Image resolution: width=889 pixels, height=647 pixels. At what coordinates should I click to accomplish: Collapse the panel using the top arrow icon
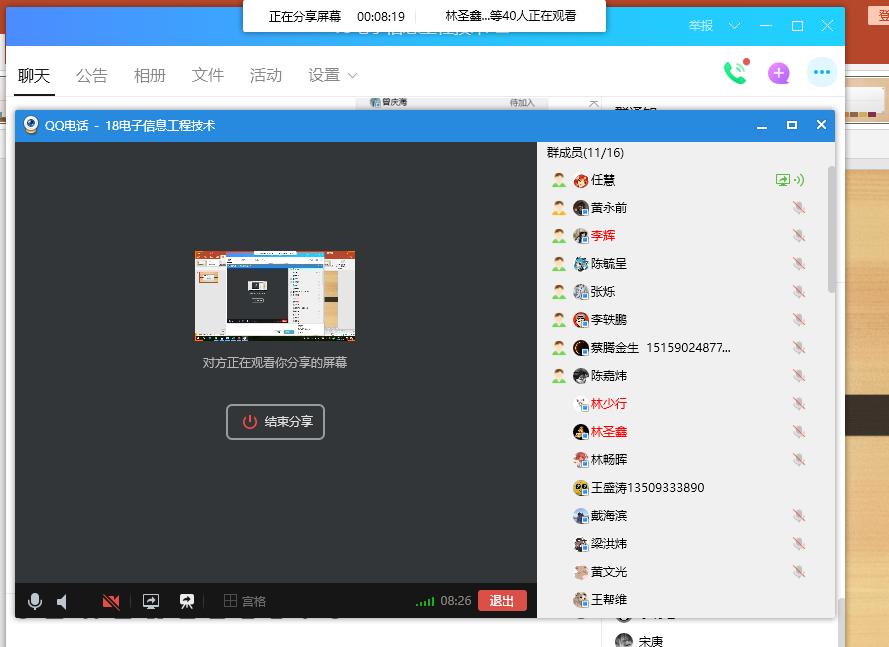593,102
